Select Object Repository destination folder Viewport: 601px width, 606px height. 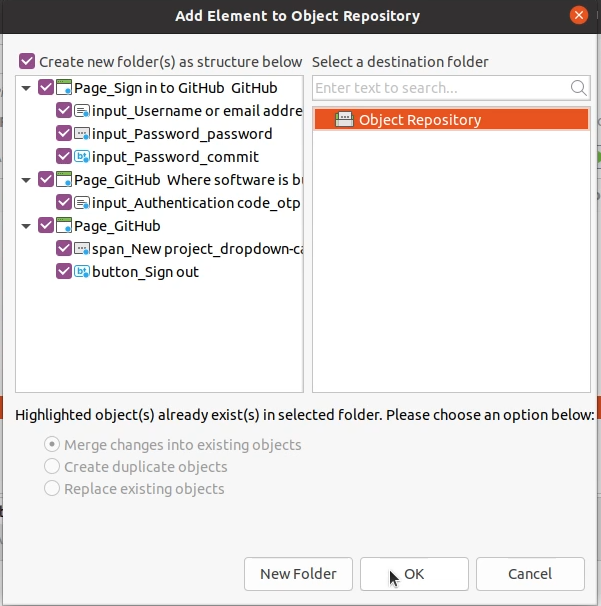coord(451,119)
